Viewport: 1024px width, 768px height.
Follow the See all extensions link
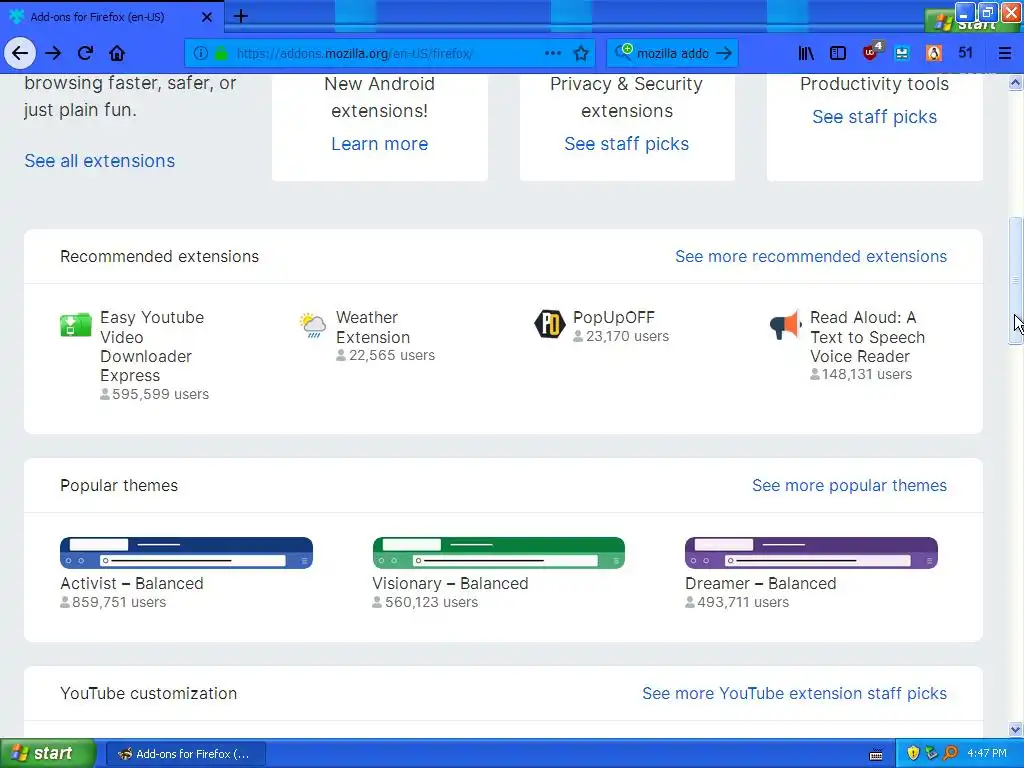click(99, 161)
